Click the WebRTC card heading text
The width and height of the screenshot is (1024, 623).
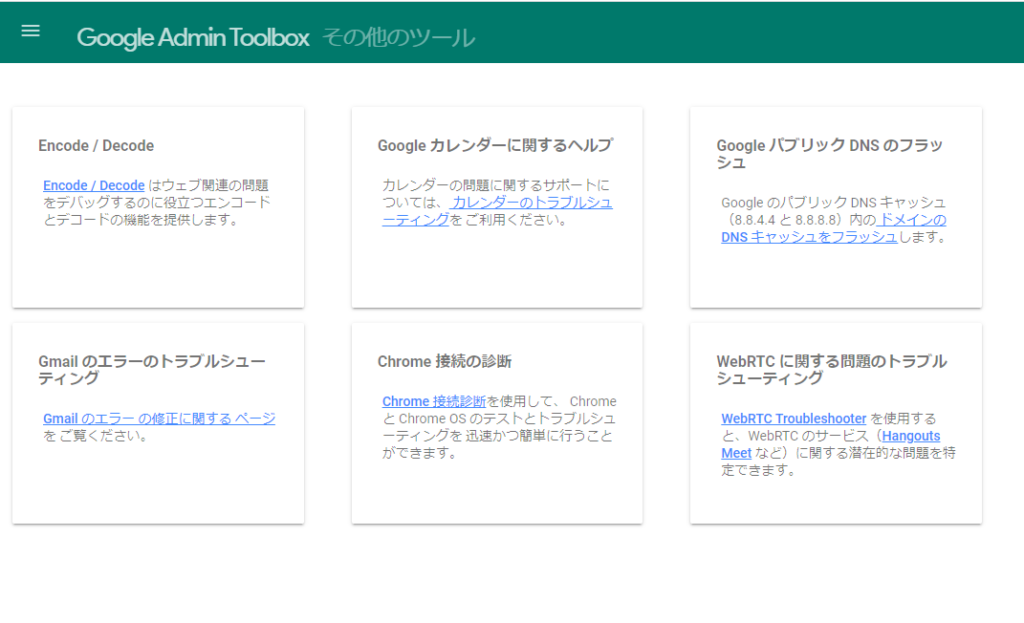(x=833, y=370)
